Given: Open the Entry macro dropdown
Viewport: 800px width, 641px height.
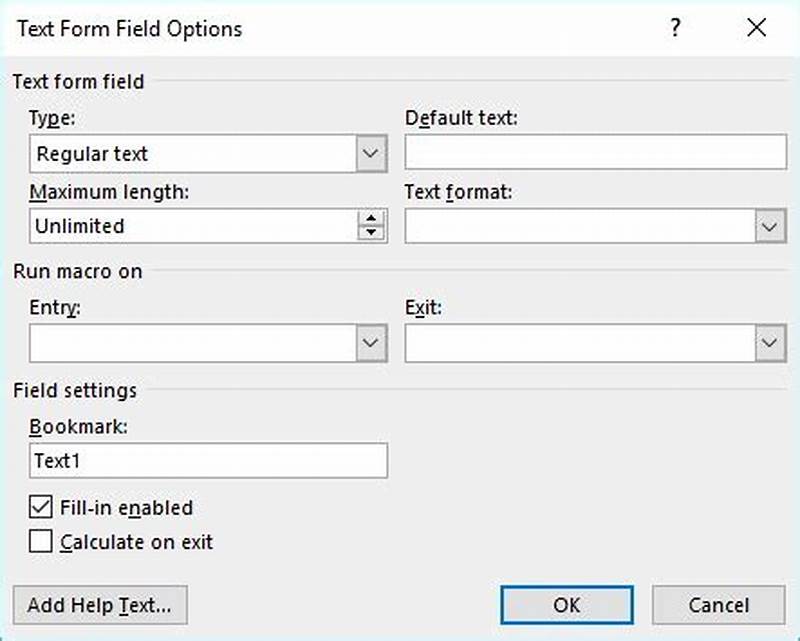Looking at the screenshot, I should (371, 342).
